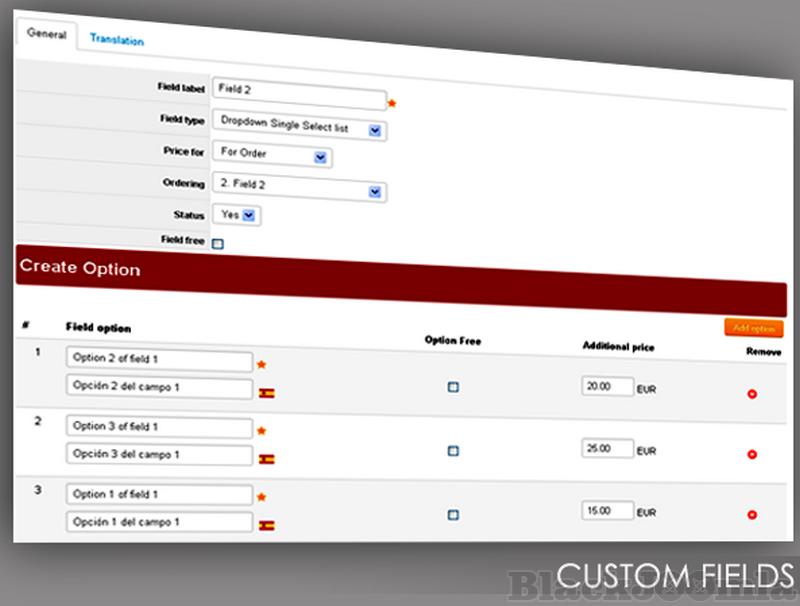Click Spanish flag icon beside 'Opción 1 del campo 1'

coord(266,525)
